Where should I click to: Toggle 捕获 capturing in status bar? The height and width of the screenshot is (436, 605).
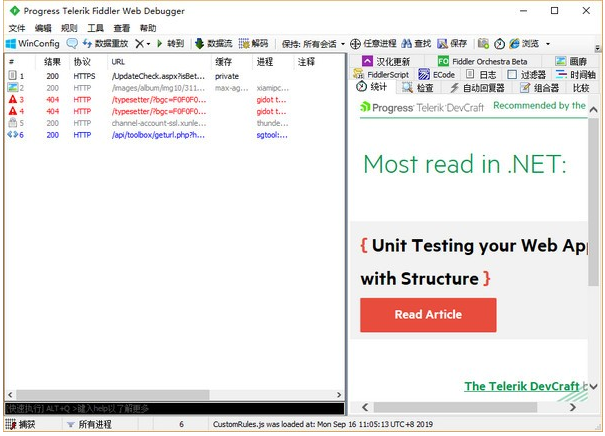(x=21, y=424)
